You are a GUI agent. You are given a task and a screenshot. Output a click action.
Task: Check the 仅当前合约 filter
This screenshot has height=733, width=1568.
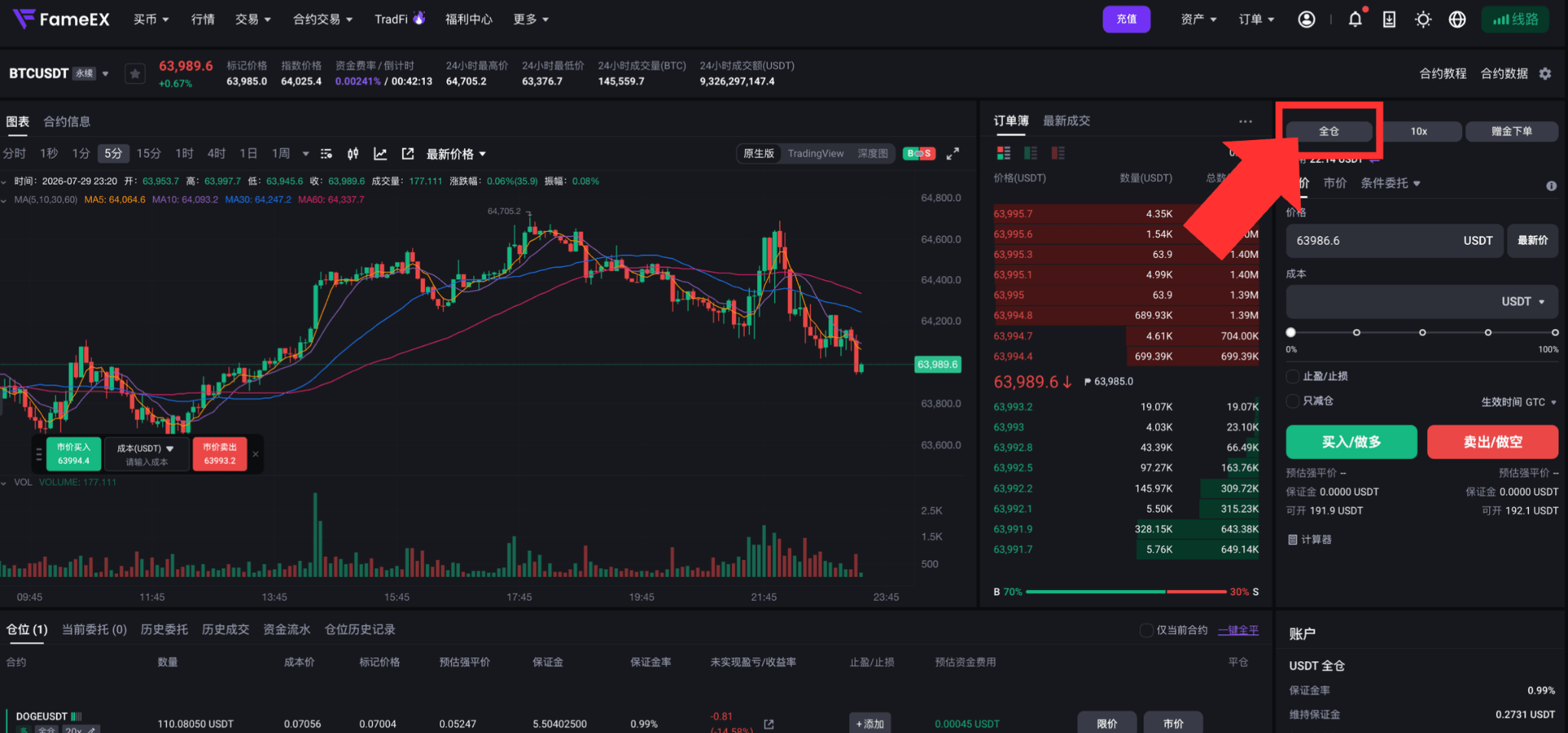[x=1146, y=630]
